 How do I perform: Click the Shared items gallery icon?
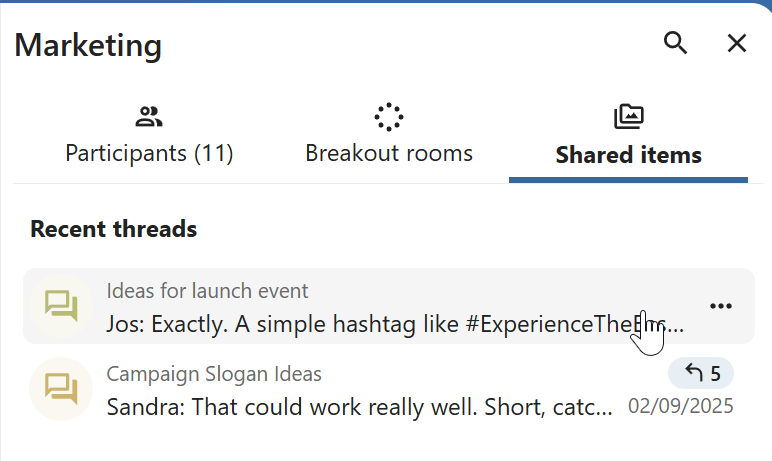[x=628, y=117]
